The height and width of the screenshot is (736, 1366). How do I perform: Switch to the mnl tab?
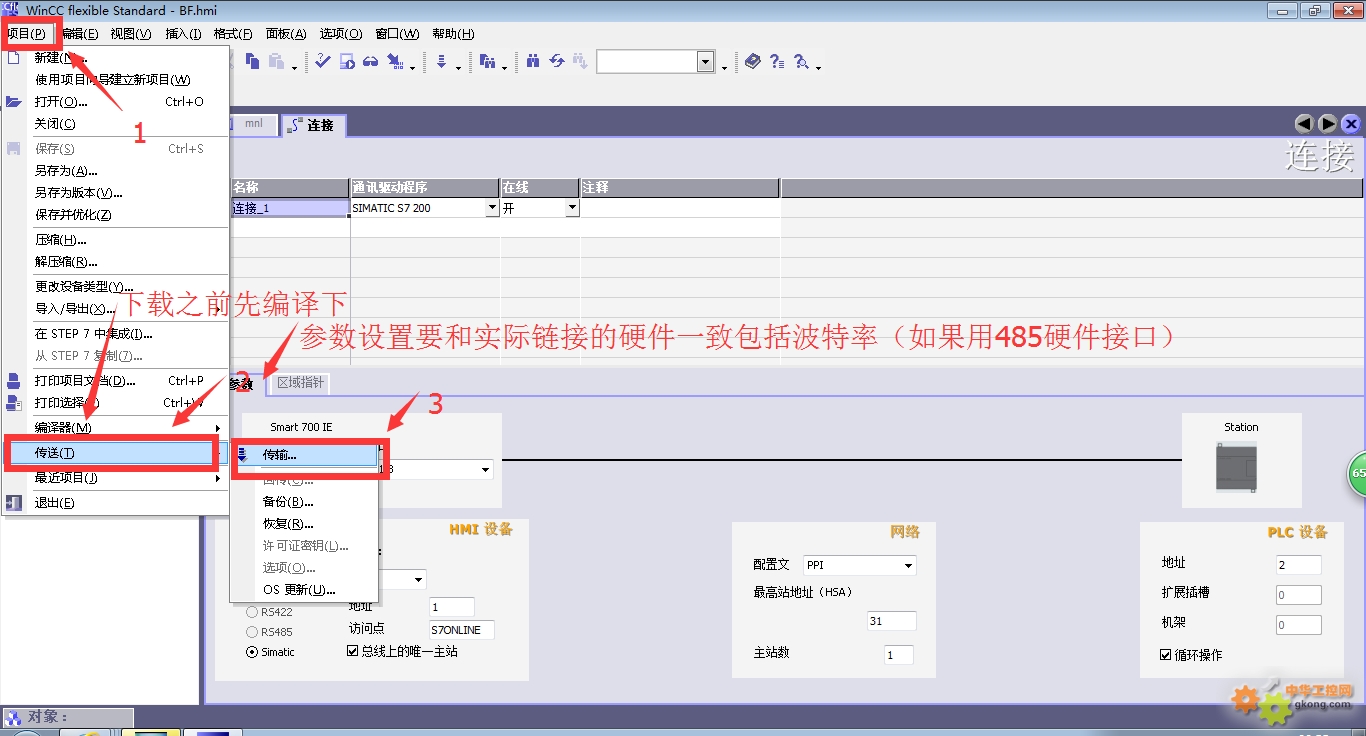tap(254, 124)
